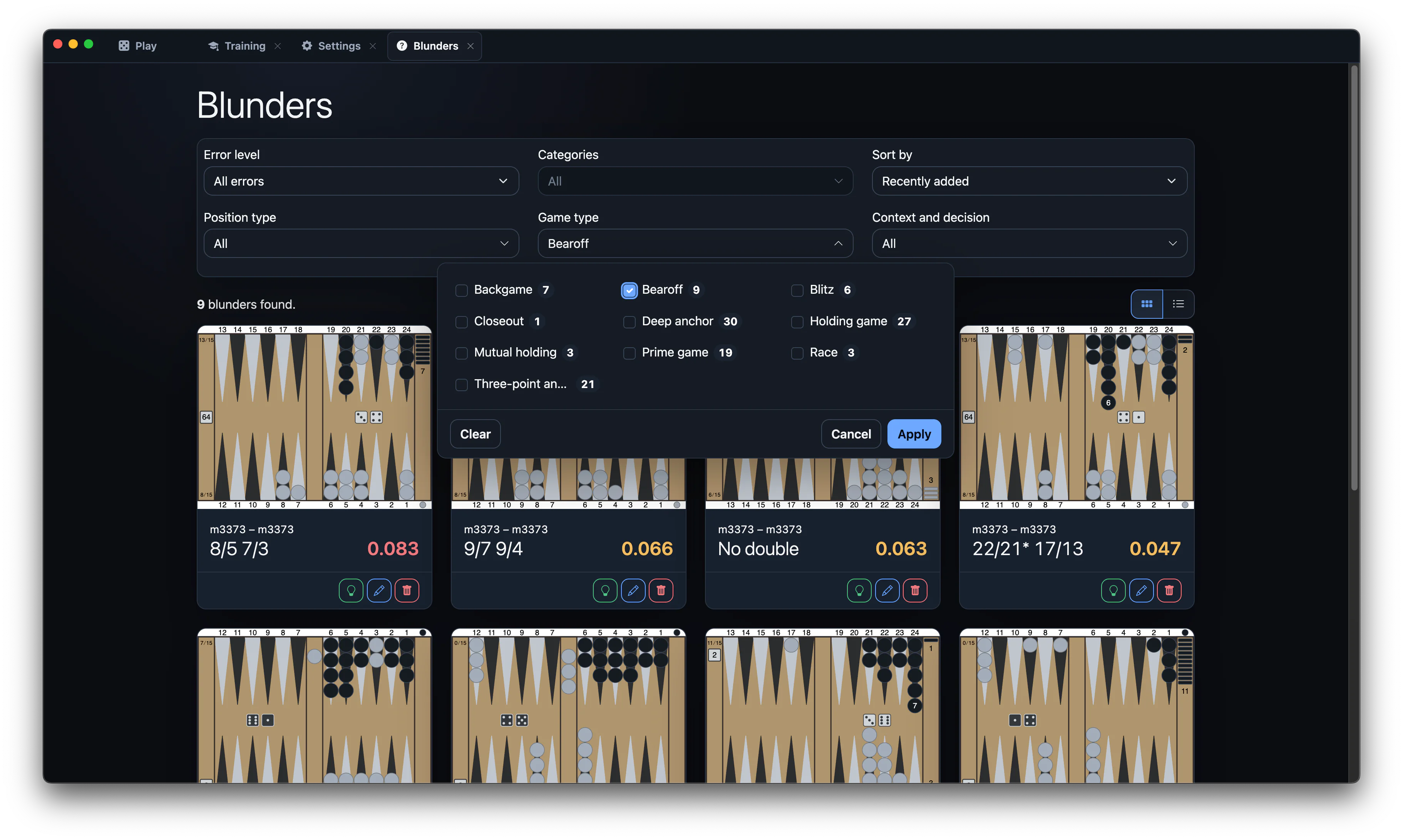
Task: Delete the 22/21* 17/13 blunder
Action: coord(1169,591)
